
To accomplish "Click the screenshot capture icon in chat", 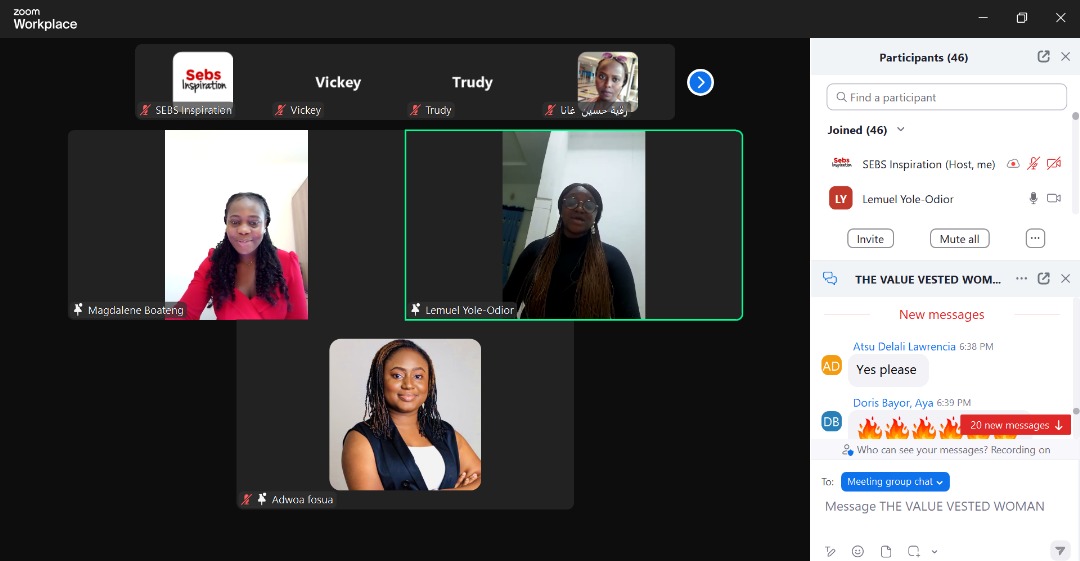I will pos(913,551).
